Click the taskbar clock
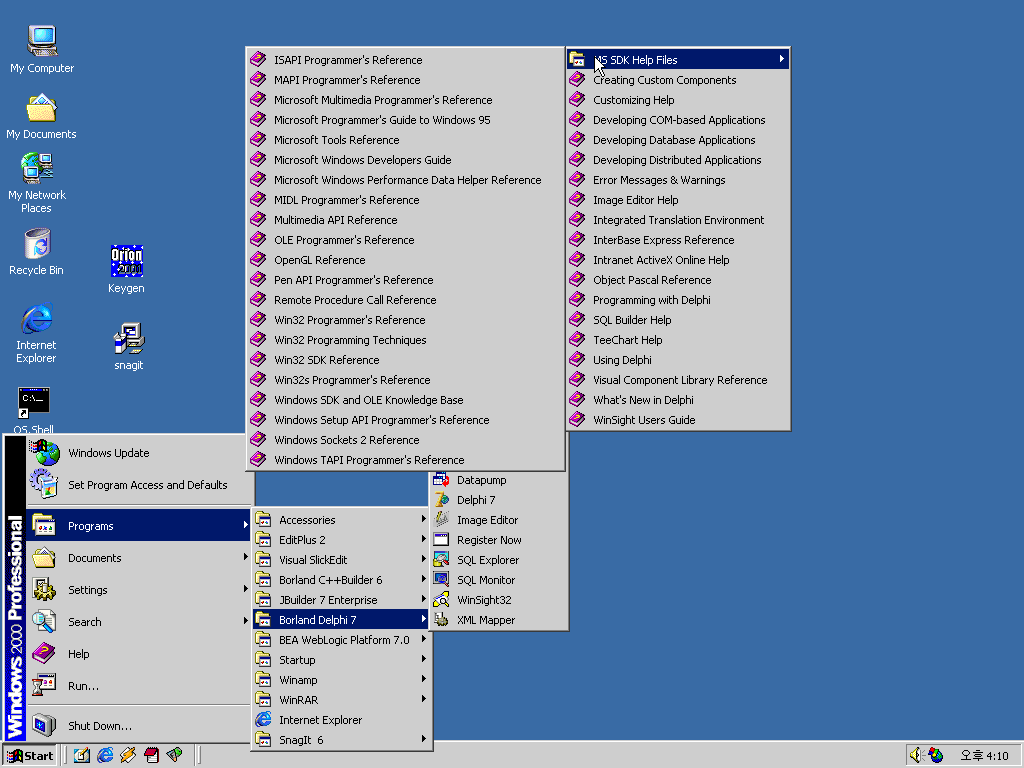Image resolution: width=1024 pixels, height=768 pixels. coord(983,755)
